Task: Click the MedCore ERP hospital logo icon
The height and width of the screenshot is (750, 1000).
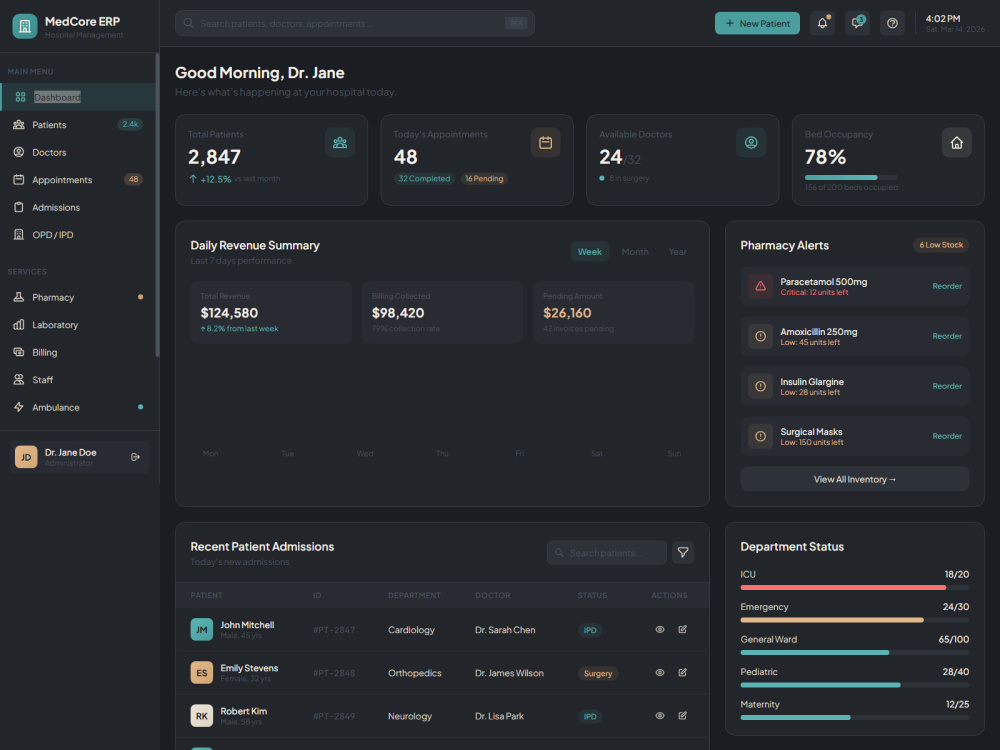Action: (25, 26)
